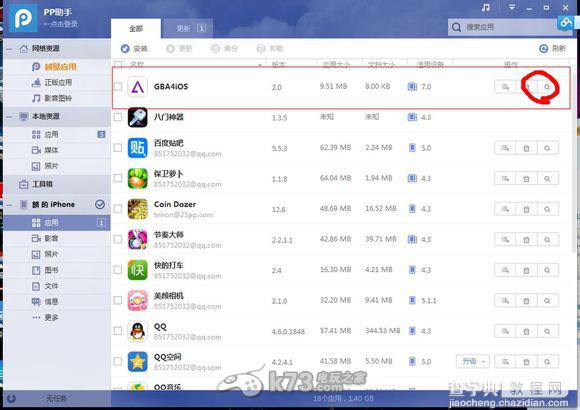
Task: Click the 备份 backup toolbar button
Action: point(224,48)
